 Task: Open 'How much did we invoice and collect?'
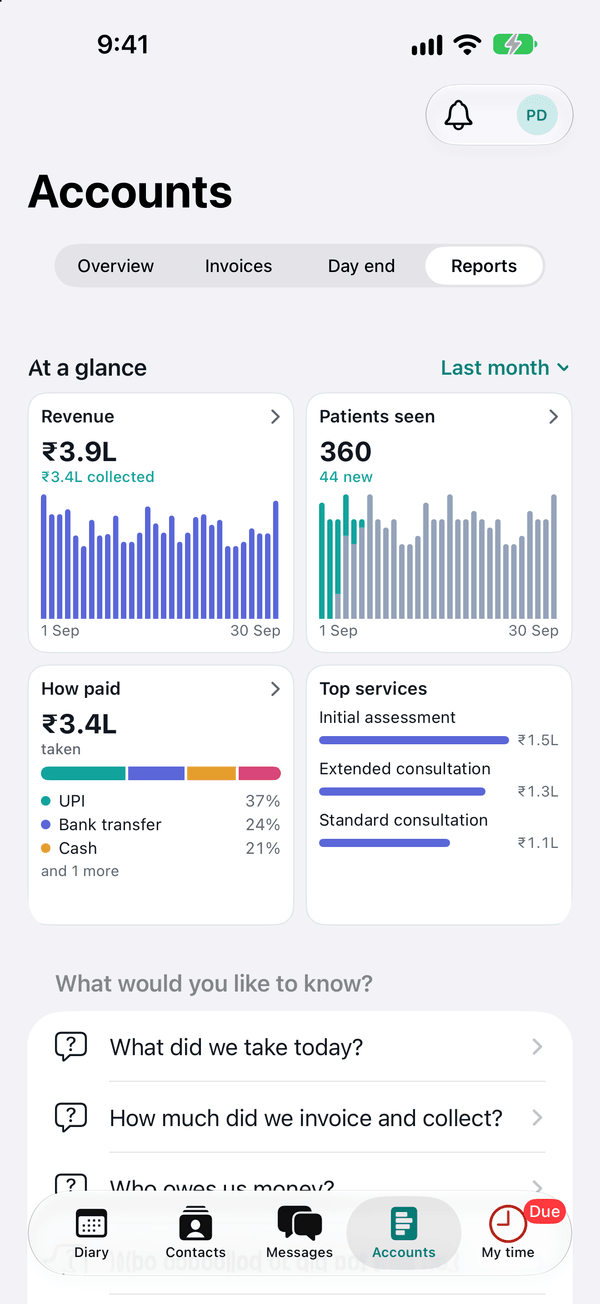300,1117
